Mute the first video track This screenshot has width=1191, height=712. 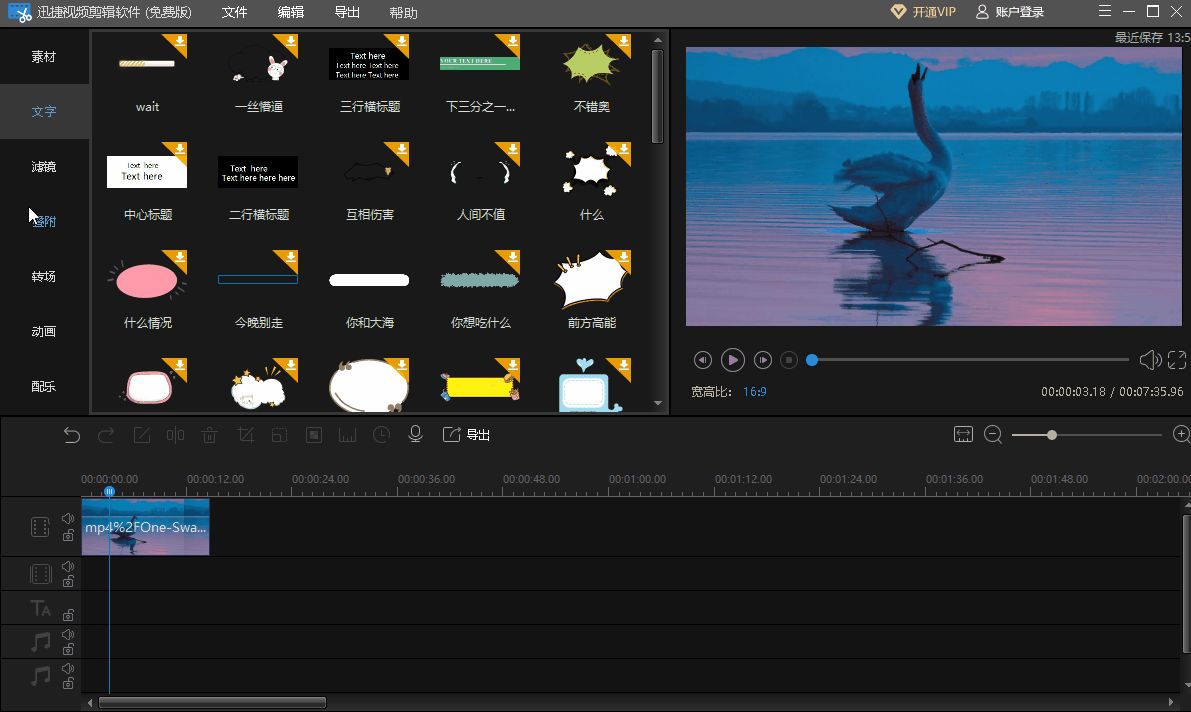tap(68, 518)
